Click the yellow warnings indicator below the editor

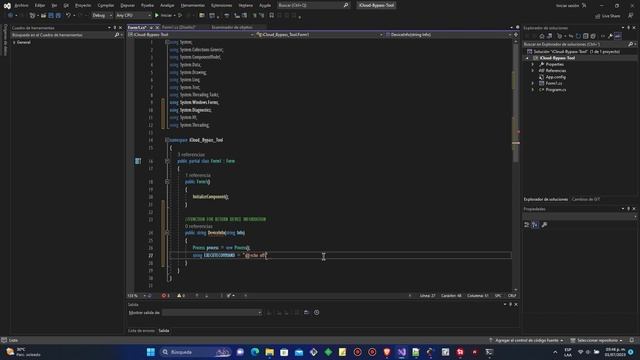[181, 296]
